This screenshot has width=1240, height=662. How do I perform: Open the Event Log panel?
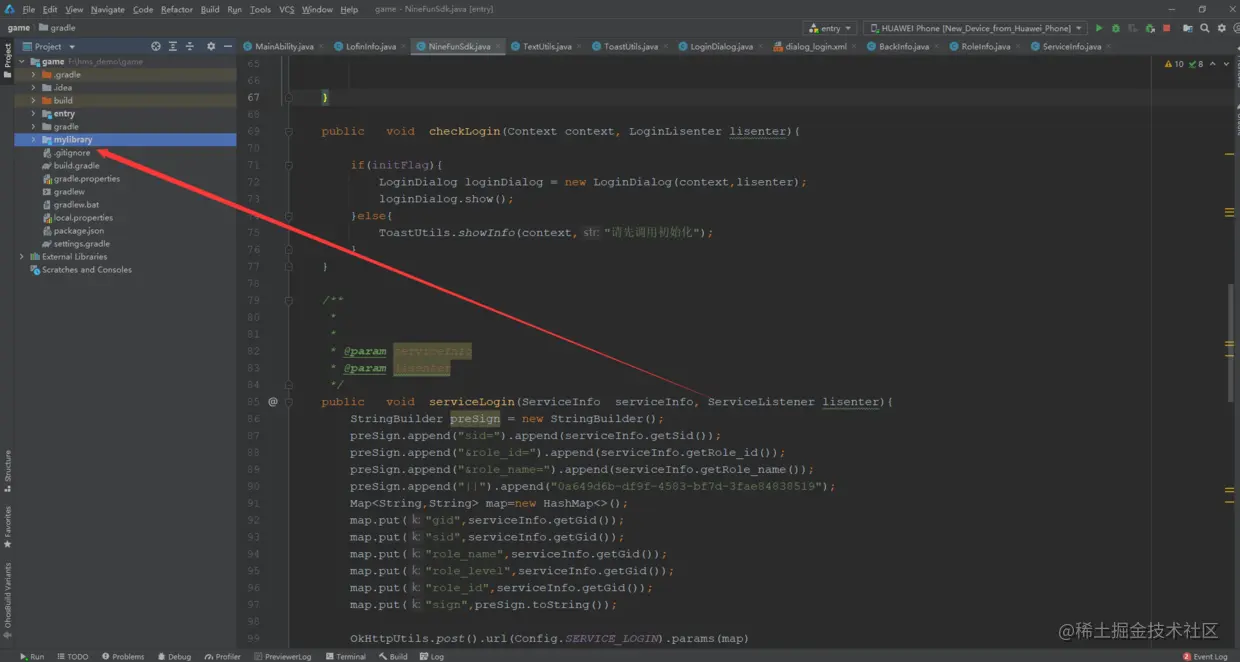[1205, 656]
